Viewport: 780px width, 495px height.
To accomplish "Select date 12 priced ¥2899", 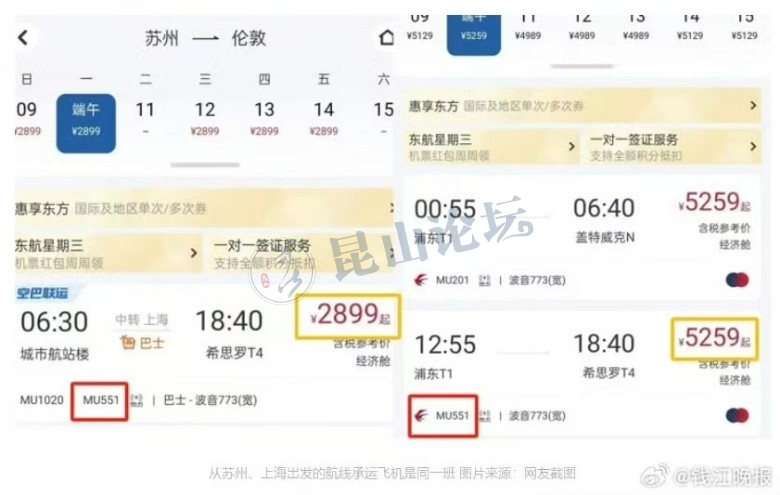I will click(x=205, y=119).
